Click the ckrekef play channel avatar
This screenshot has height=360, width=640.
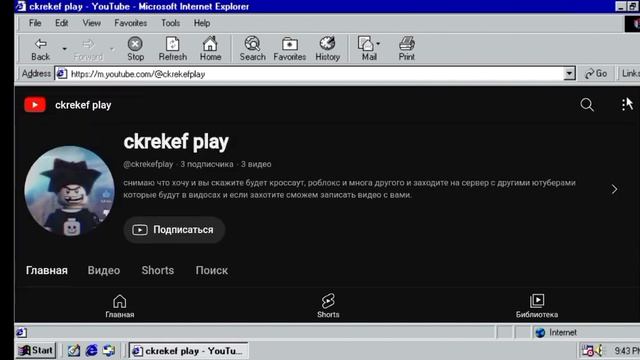(69, 191)
